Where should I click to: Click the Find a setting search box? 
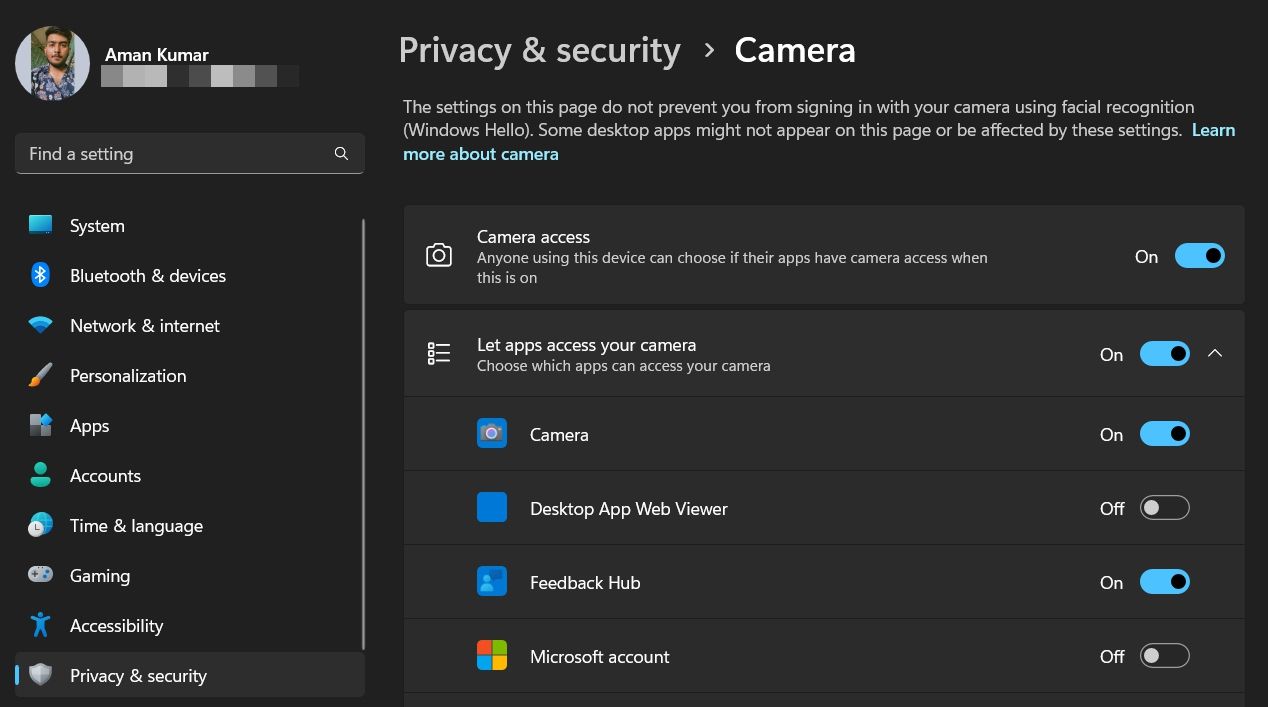tap(190, 154)
